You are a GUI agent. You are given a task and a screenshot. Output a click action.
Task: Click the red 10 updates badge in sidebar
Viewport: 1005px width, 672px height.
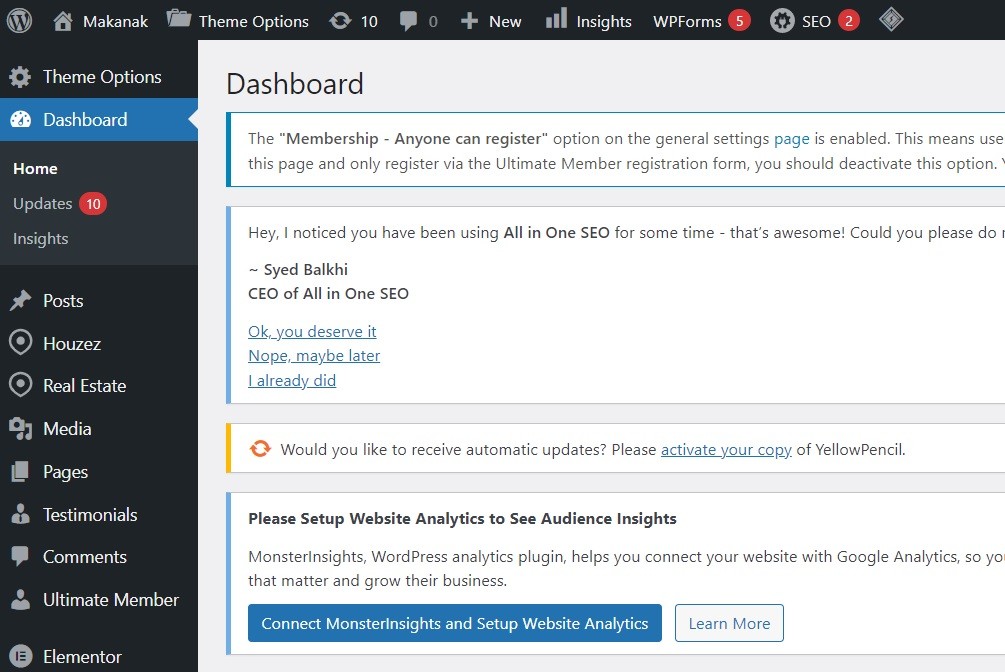pyautogui.click(x=93, y=204)
